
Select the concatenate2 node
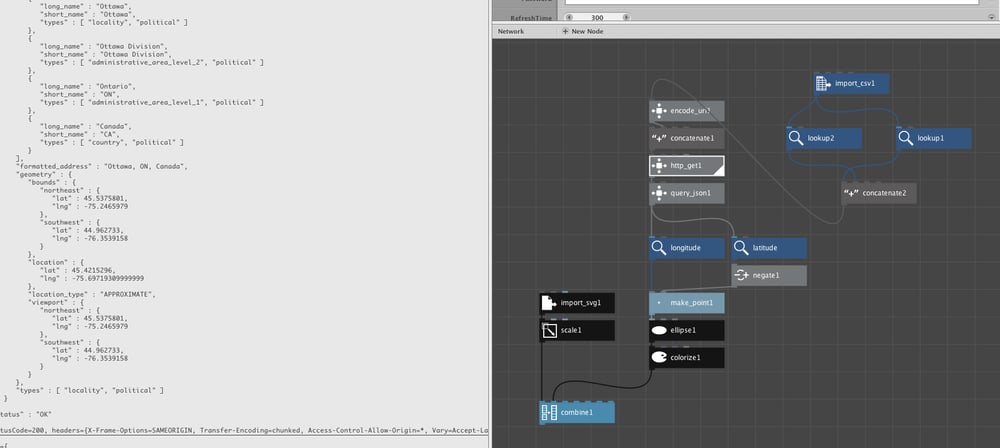(879, 193)
